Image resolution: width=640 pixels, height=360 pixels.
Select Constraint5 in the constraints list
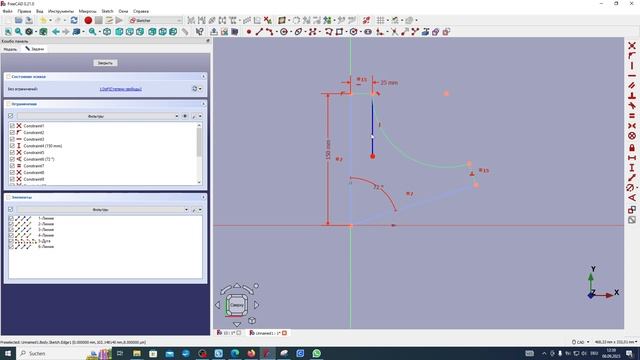pyautogui.click(x=34, y=153)
